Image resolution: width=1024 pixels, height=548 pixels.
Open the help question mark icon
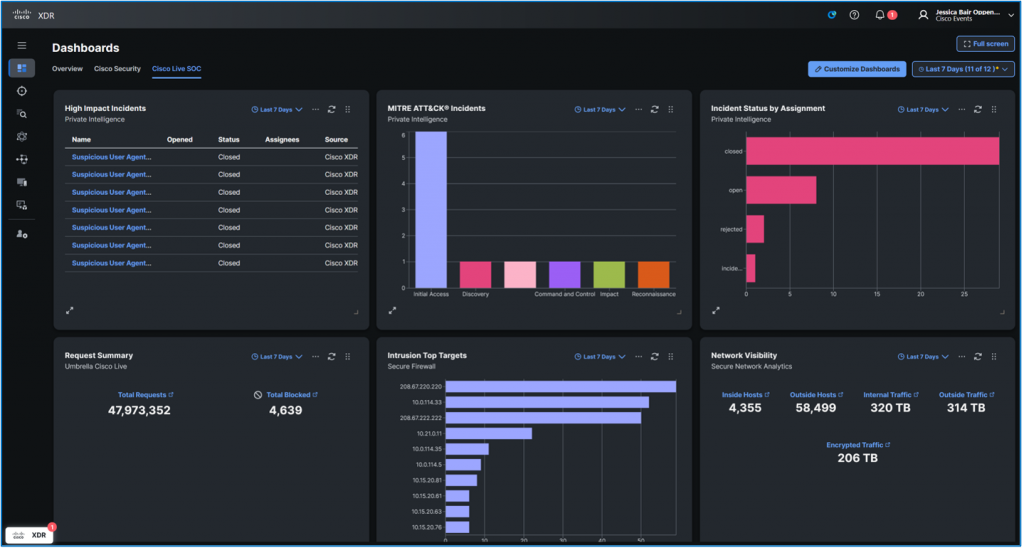[854, 15]
